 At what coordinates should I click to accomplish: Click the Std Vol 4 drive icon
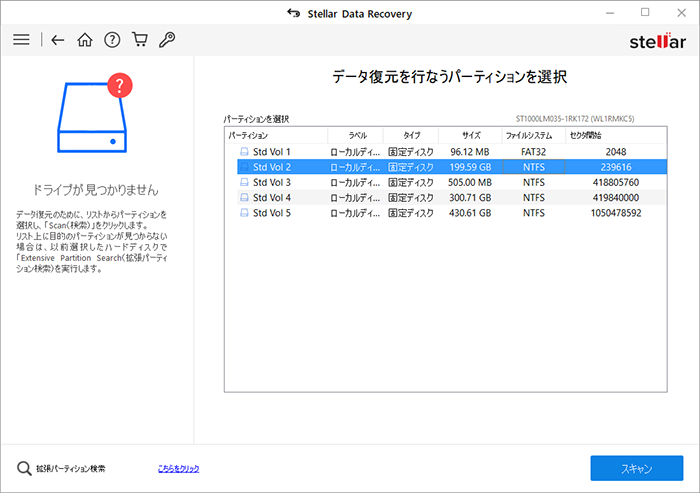[244, 197]
